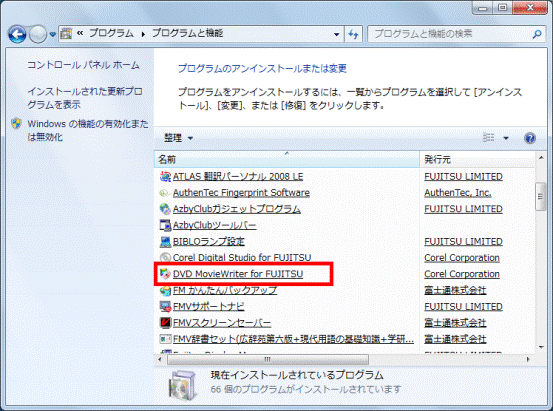Click the installed programs icon in details pane
553x411 pixels.
(x=182, y=386)
